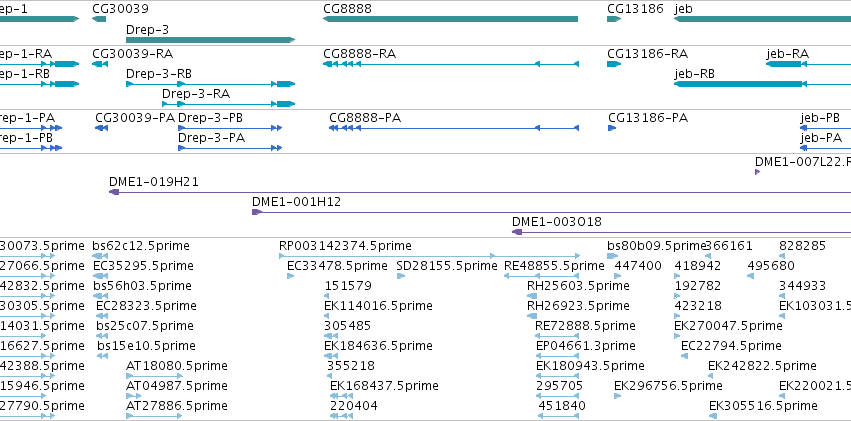
Task: Click the DME1-007L22 small purple marker
Action: coord(758,172)
